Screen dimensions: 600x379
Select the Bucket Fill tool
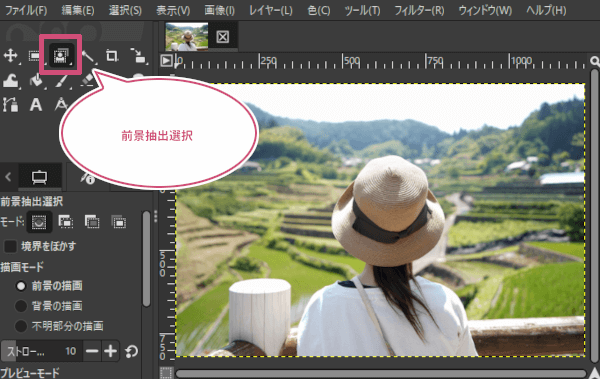click(37, 81)
